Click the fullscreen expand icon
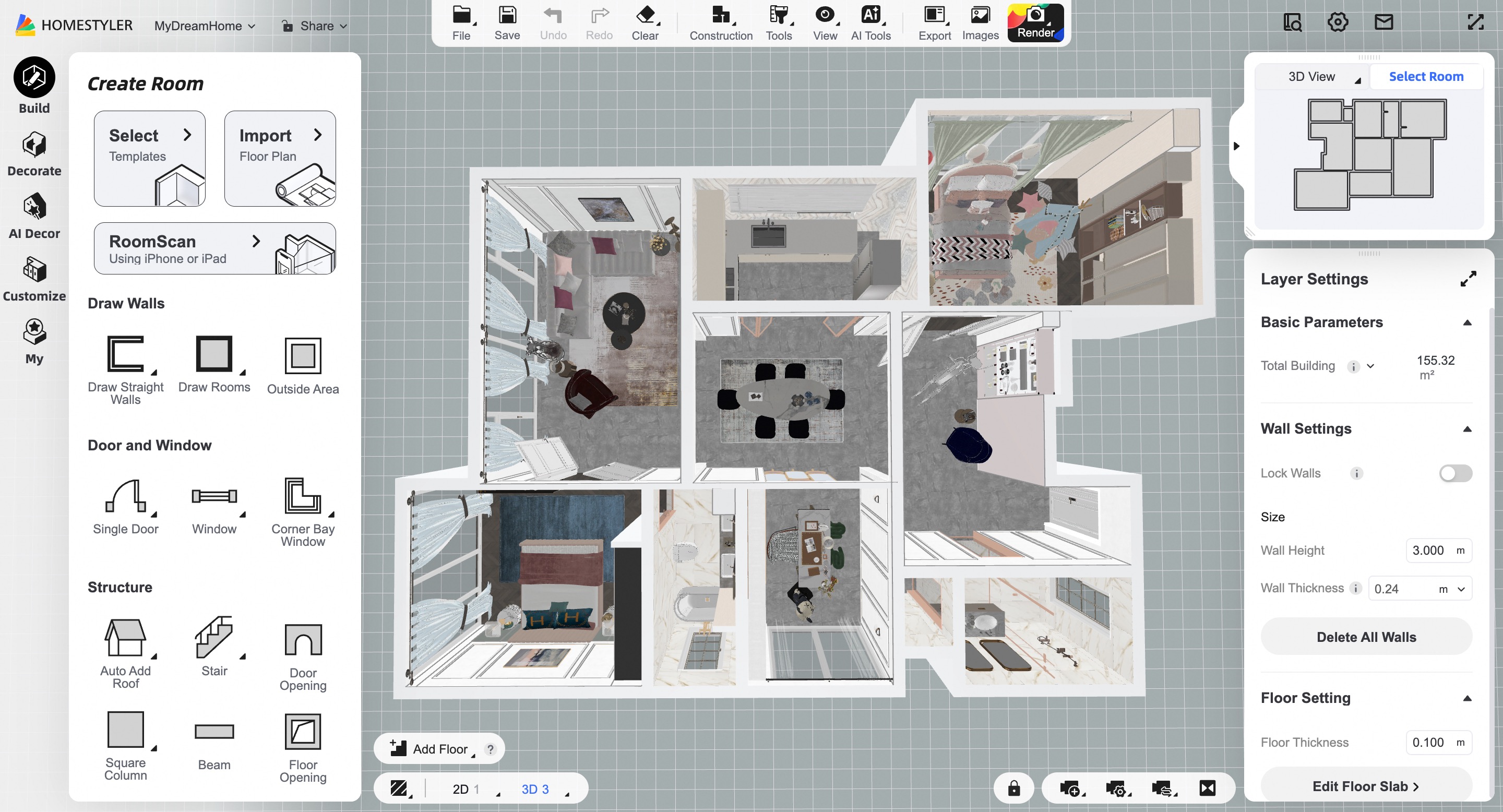Screen dimensions: 1503x812 coord(1475,22)
